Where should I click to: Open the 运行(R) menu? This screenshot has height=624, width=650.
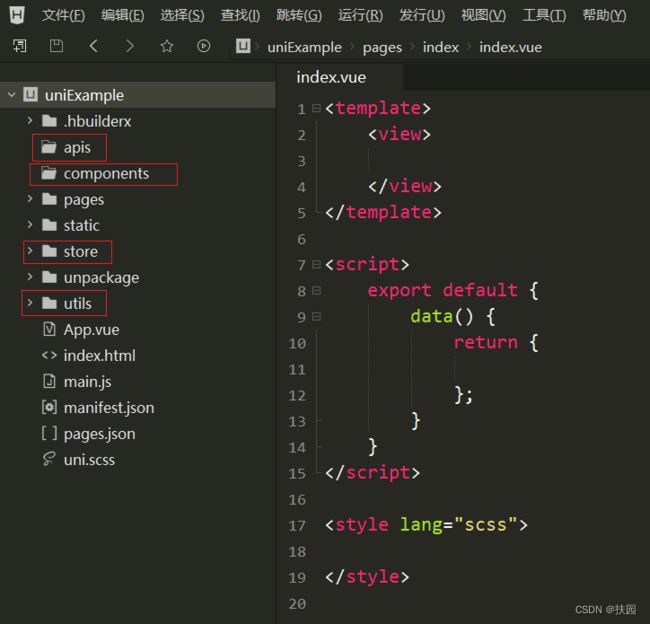pyautogui.click(x=360, y=15)
